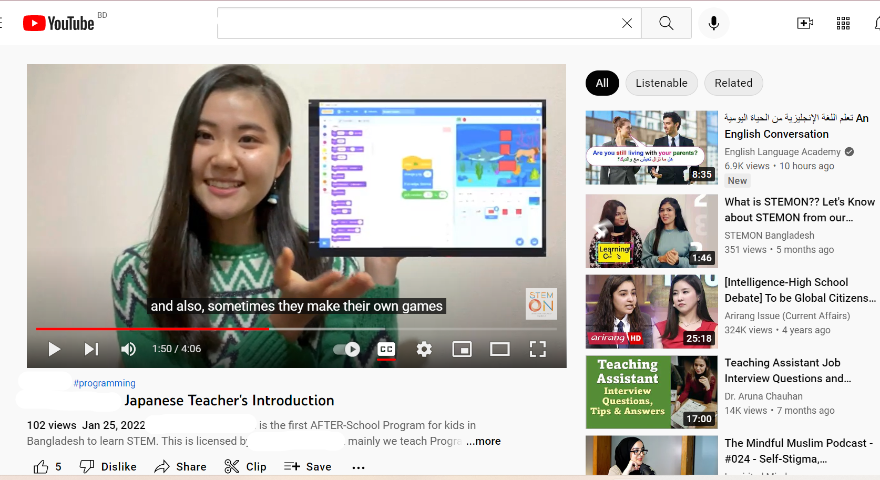Open the #programming hashtag link

[x=104, y=383]
